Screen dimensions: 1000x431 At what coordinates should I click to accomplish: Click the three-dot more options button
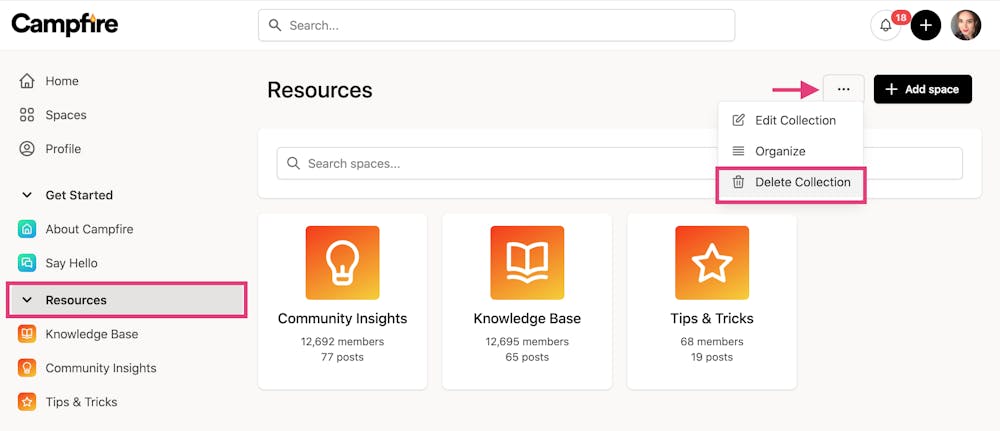click(x=843, y=89)
